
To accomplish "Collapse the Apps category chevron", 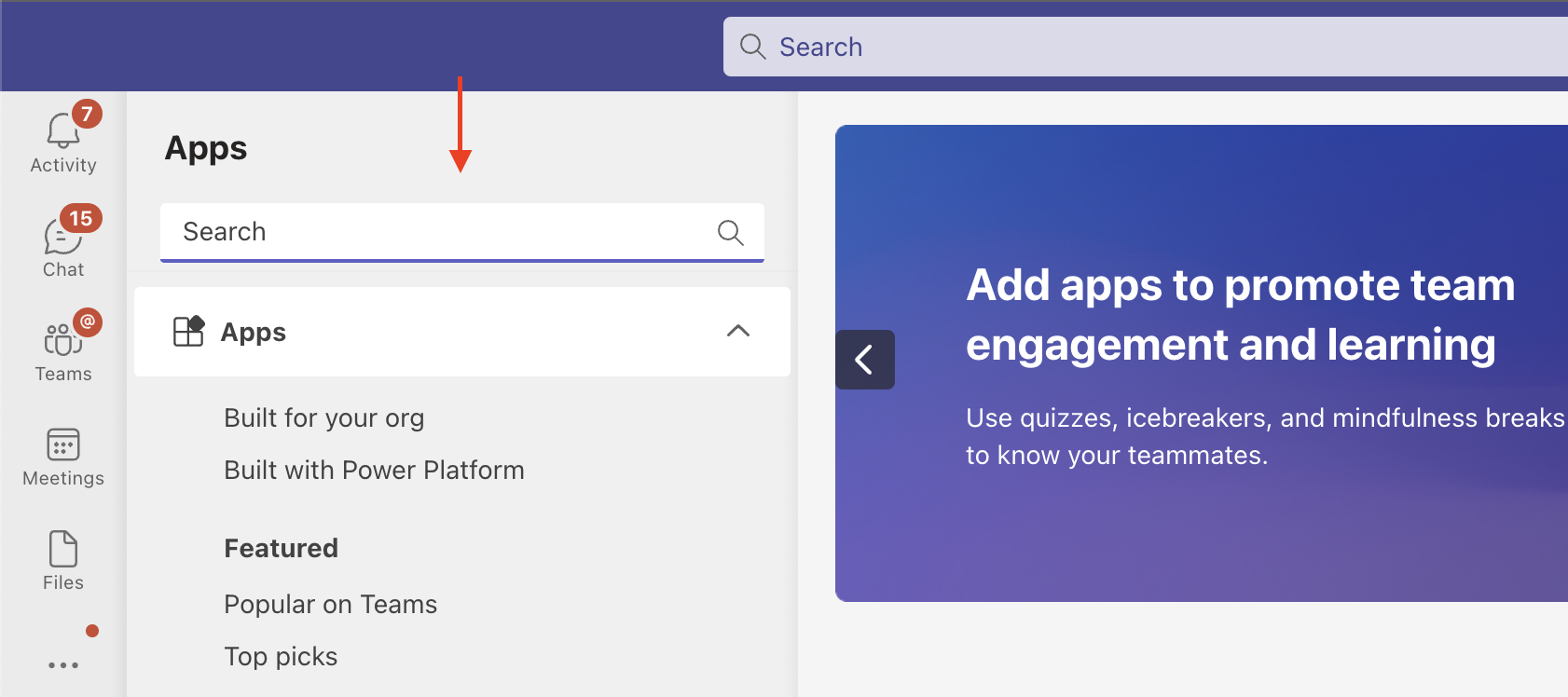I will pyautogui.click(x=738, y=331).
